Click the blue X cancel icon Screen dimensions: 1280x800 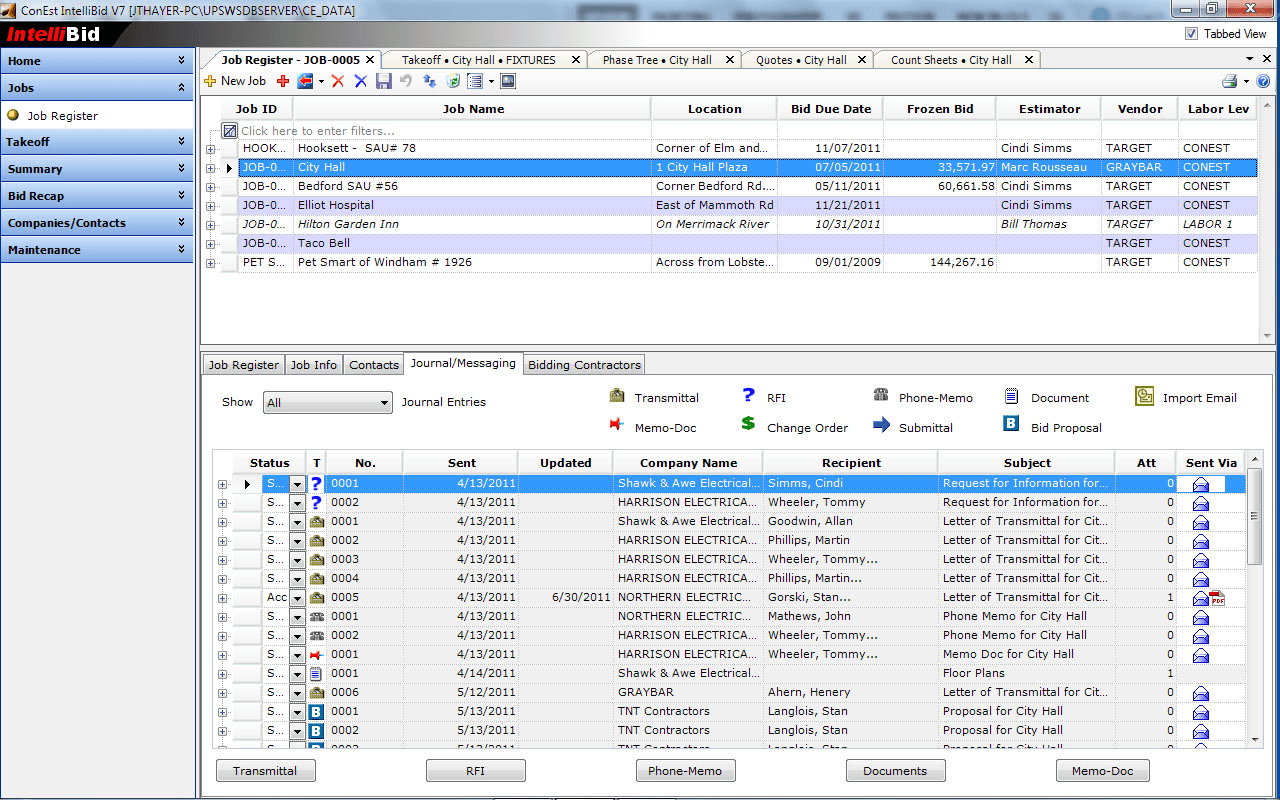click(x=361, y=81)
